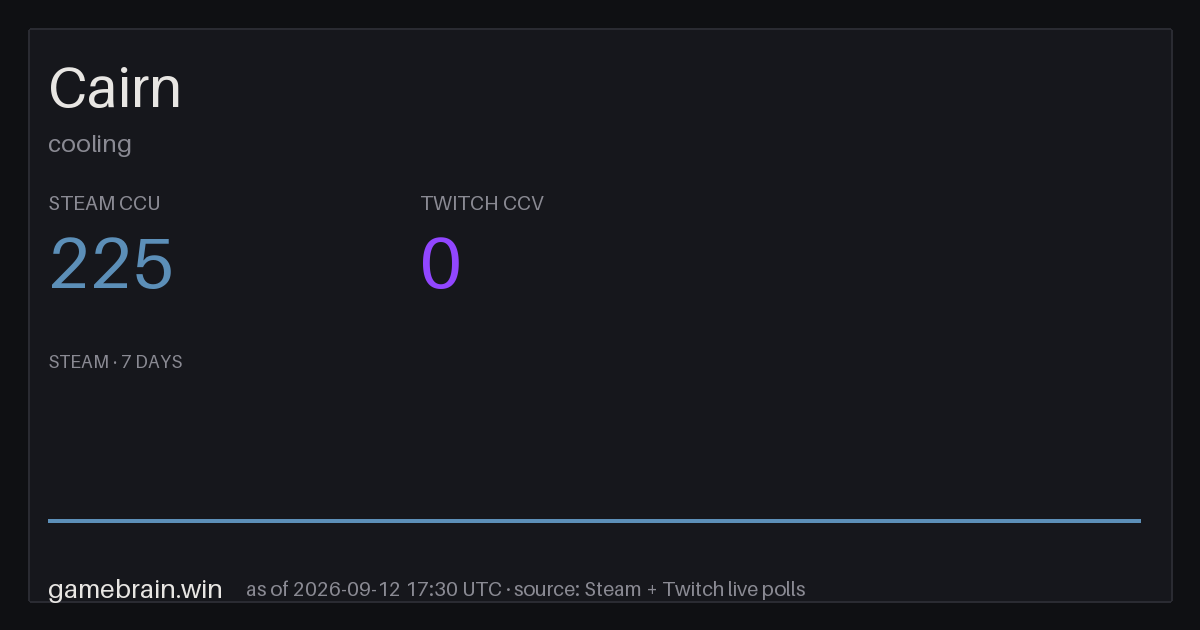
Task: Click the TWITCH CCV label
Action: (x=482, y=203)
